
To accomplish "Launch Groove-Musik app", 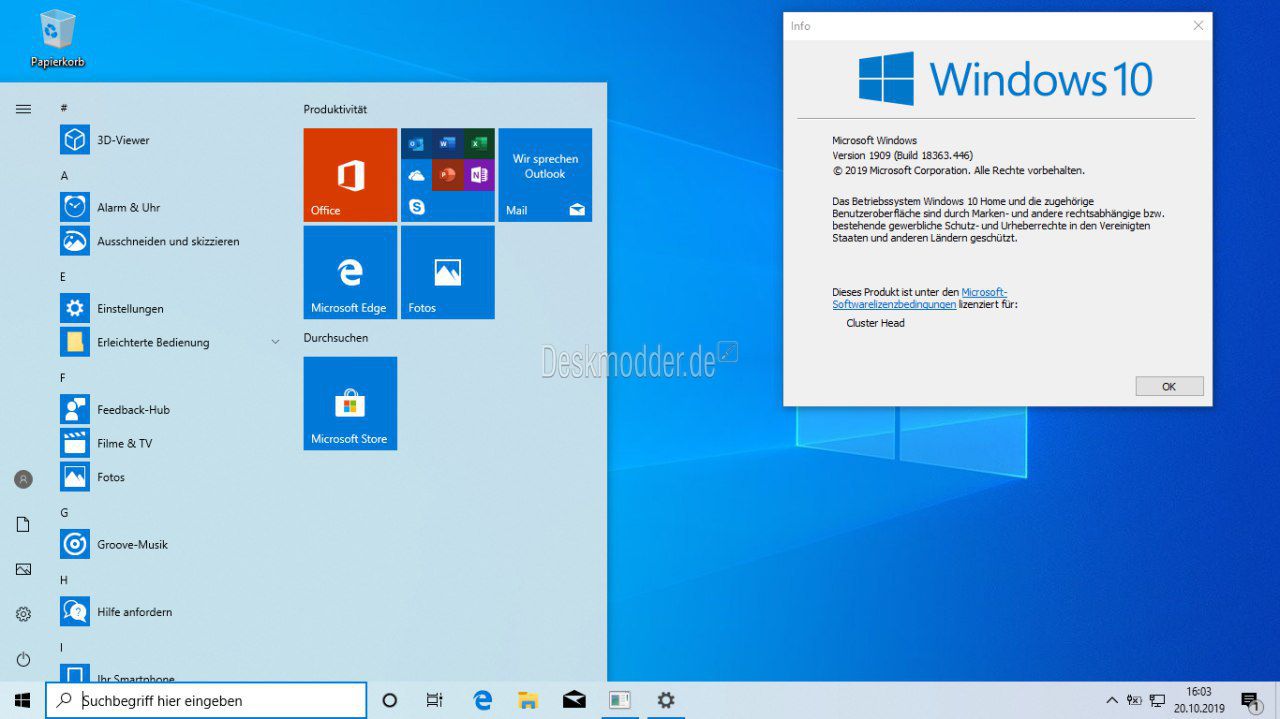I will pyautogui.click(x=170, y=544).
